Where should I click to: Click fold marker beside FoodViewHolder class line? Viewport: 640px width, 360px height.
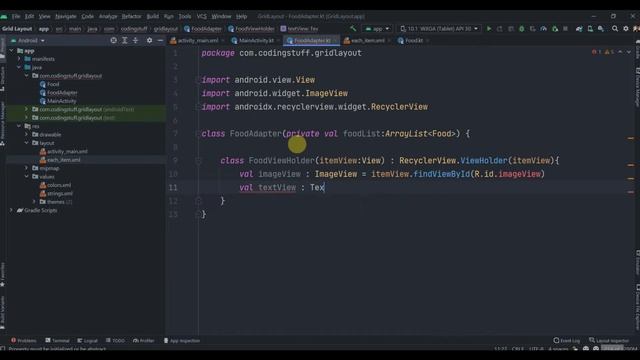click(x=198, y=161)
